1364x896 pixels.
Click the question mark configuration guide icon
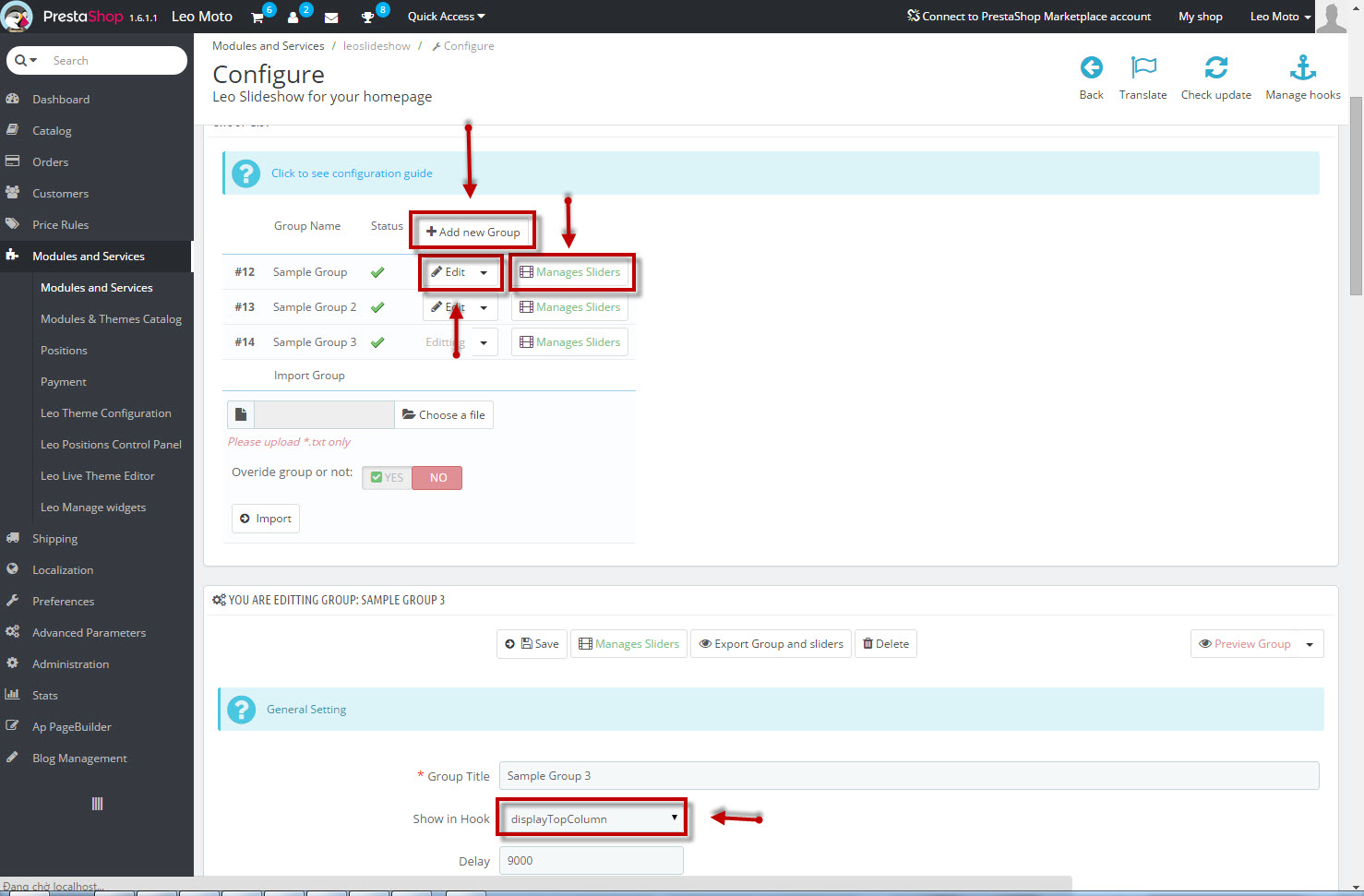pos(245,173)
